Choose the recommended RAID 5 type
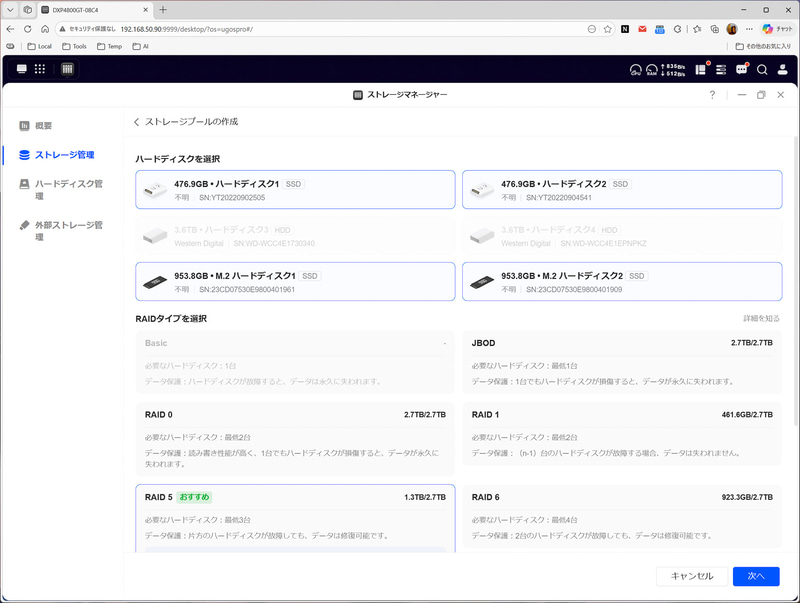This screenshot has height=603, width=800. [295, 518]
